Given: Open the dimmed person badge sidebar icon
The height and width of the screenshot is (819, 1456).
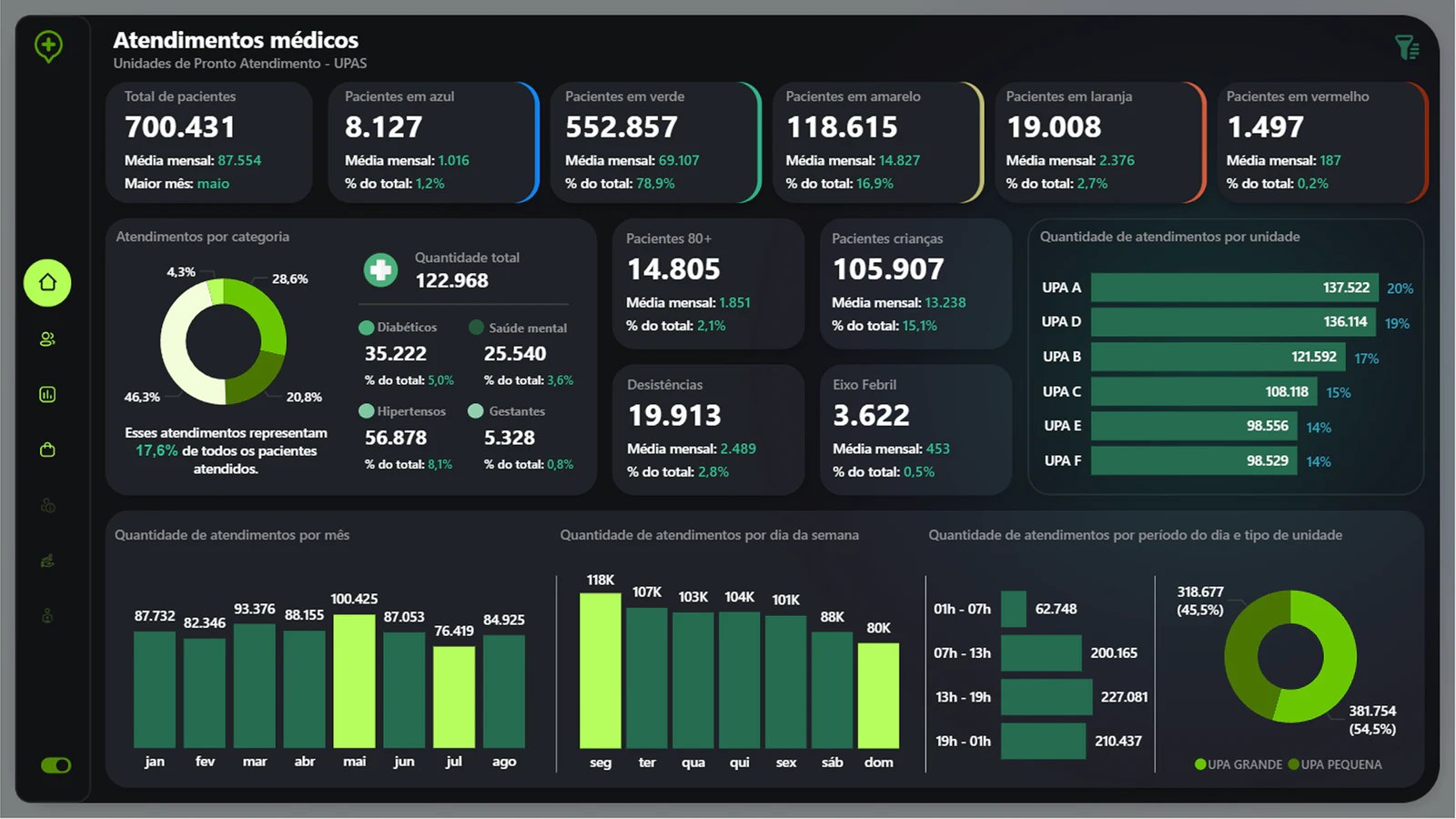Looking at the screenshot, I should tap(47, 616).
